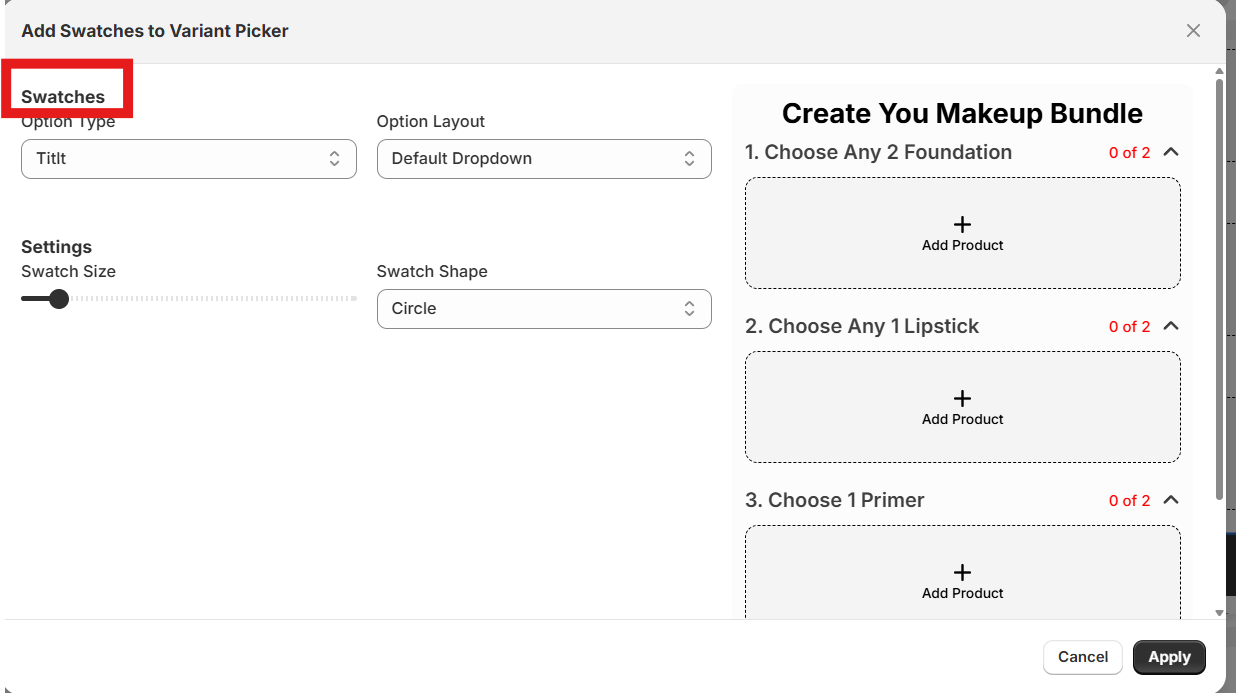Close the Add Swatches dialog

(x=1193, y=31)
